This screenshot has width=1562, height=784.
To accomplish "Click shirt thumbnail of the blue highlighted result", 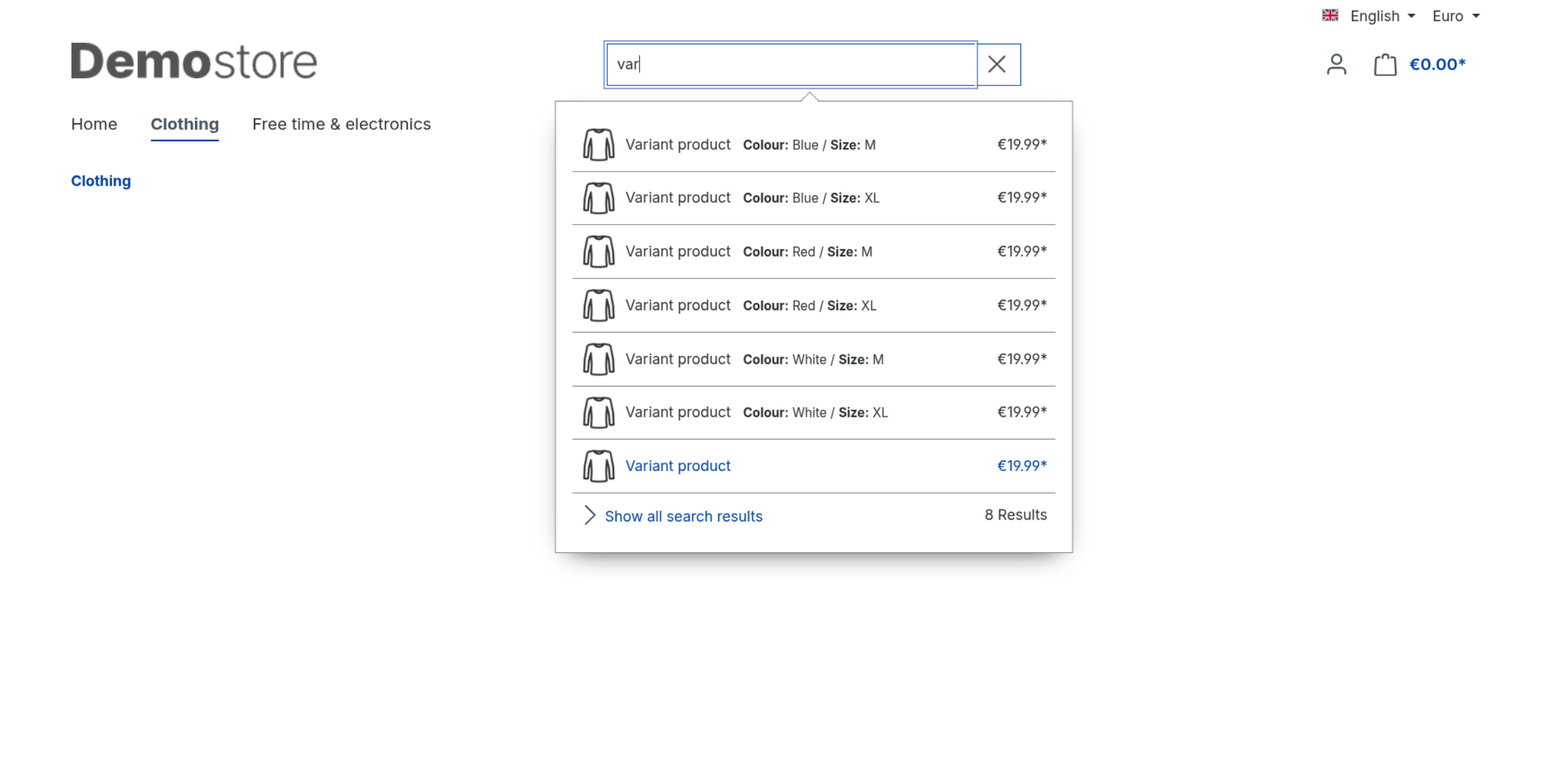I will [x=598, y=466].
